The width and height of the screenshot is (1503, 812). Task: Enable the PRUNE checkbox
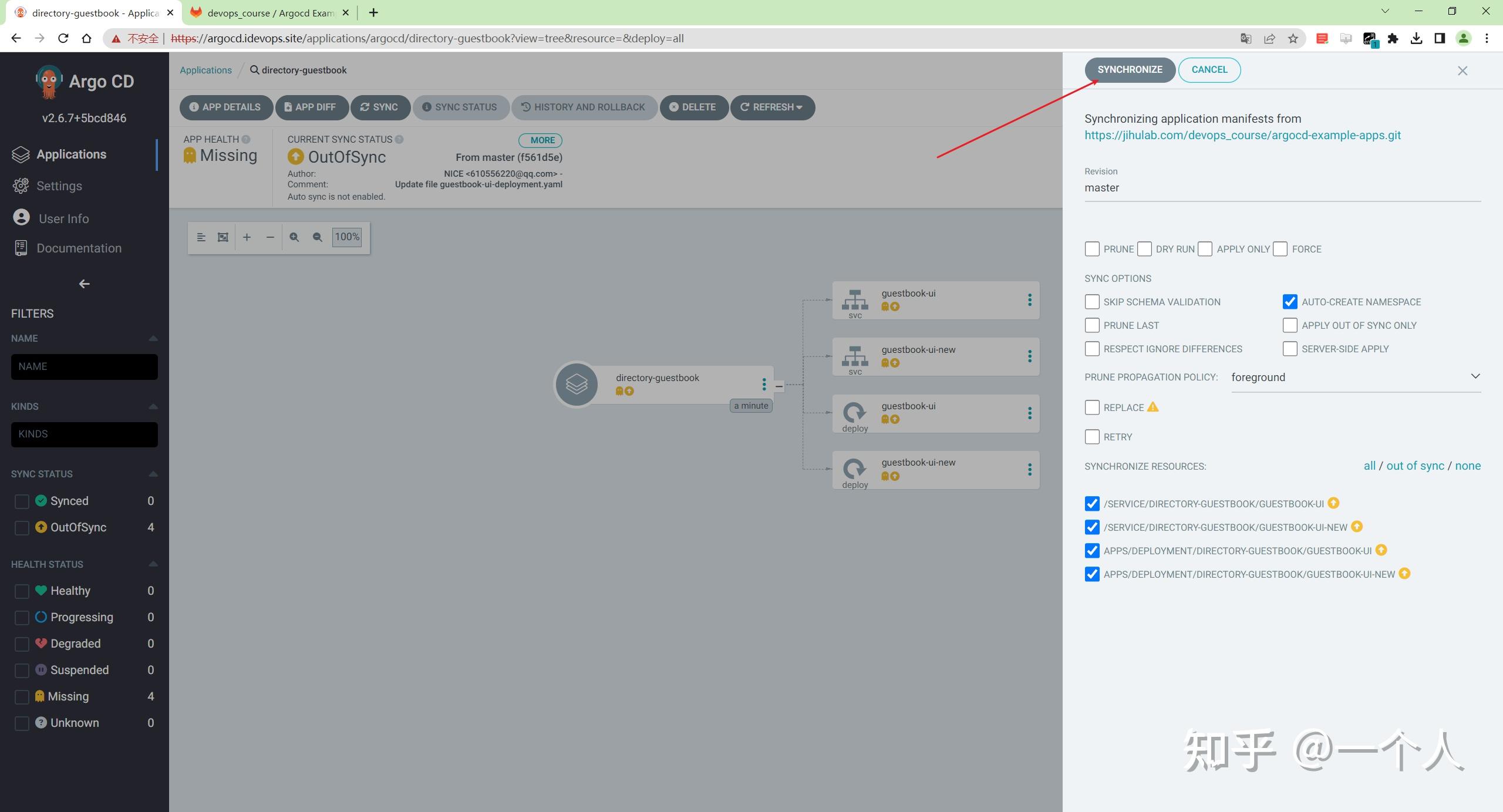(1092, 249)
